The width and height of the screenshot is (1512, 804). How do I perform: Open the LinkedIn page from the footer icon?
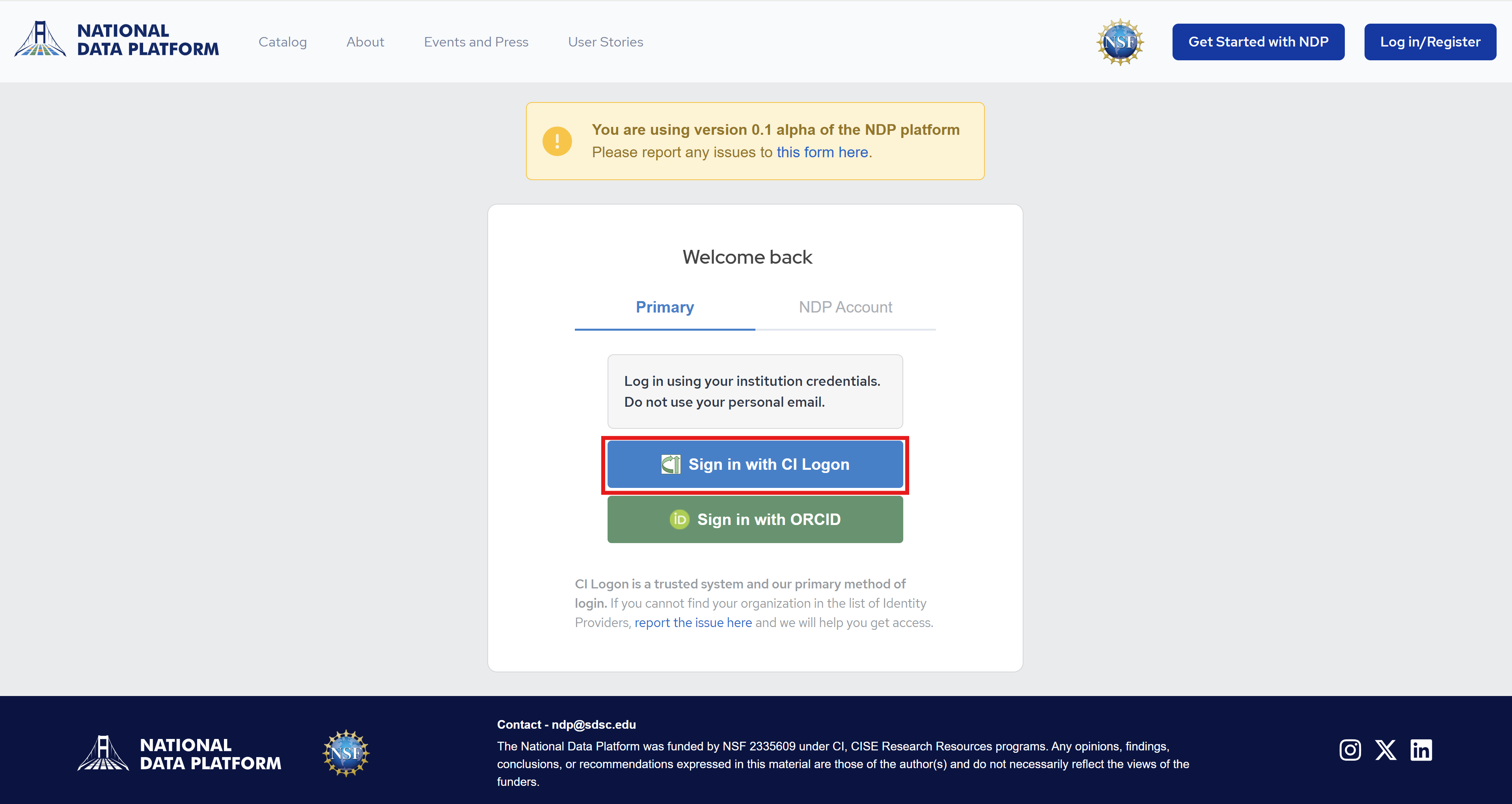1421,750
